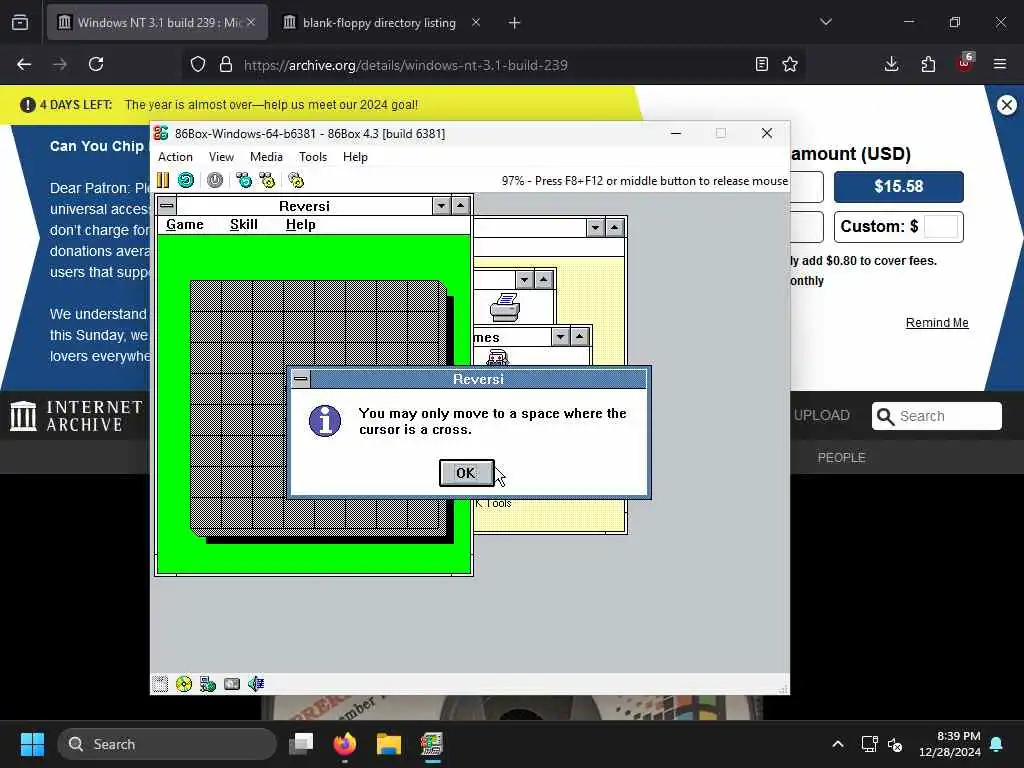Reload the page in Firefox

coord(96,64)
